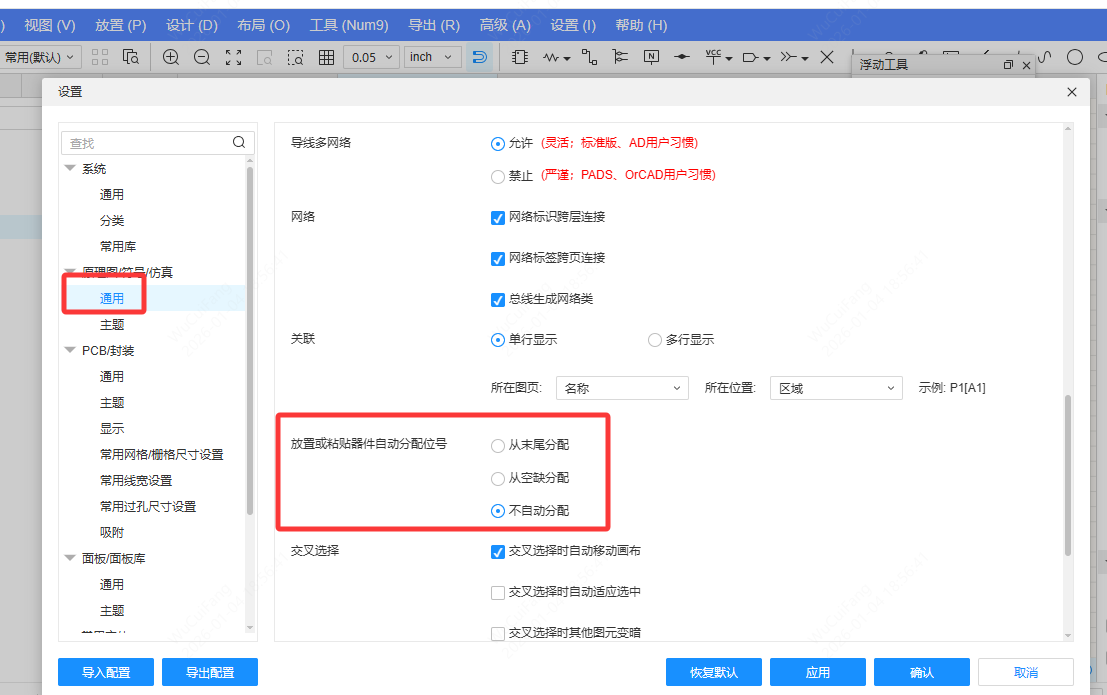This screenshot has height=695, width=1107.
Task: Click the 恢复默认 button
Action: 713,671
